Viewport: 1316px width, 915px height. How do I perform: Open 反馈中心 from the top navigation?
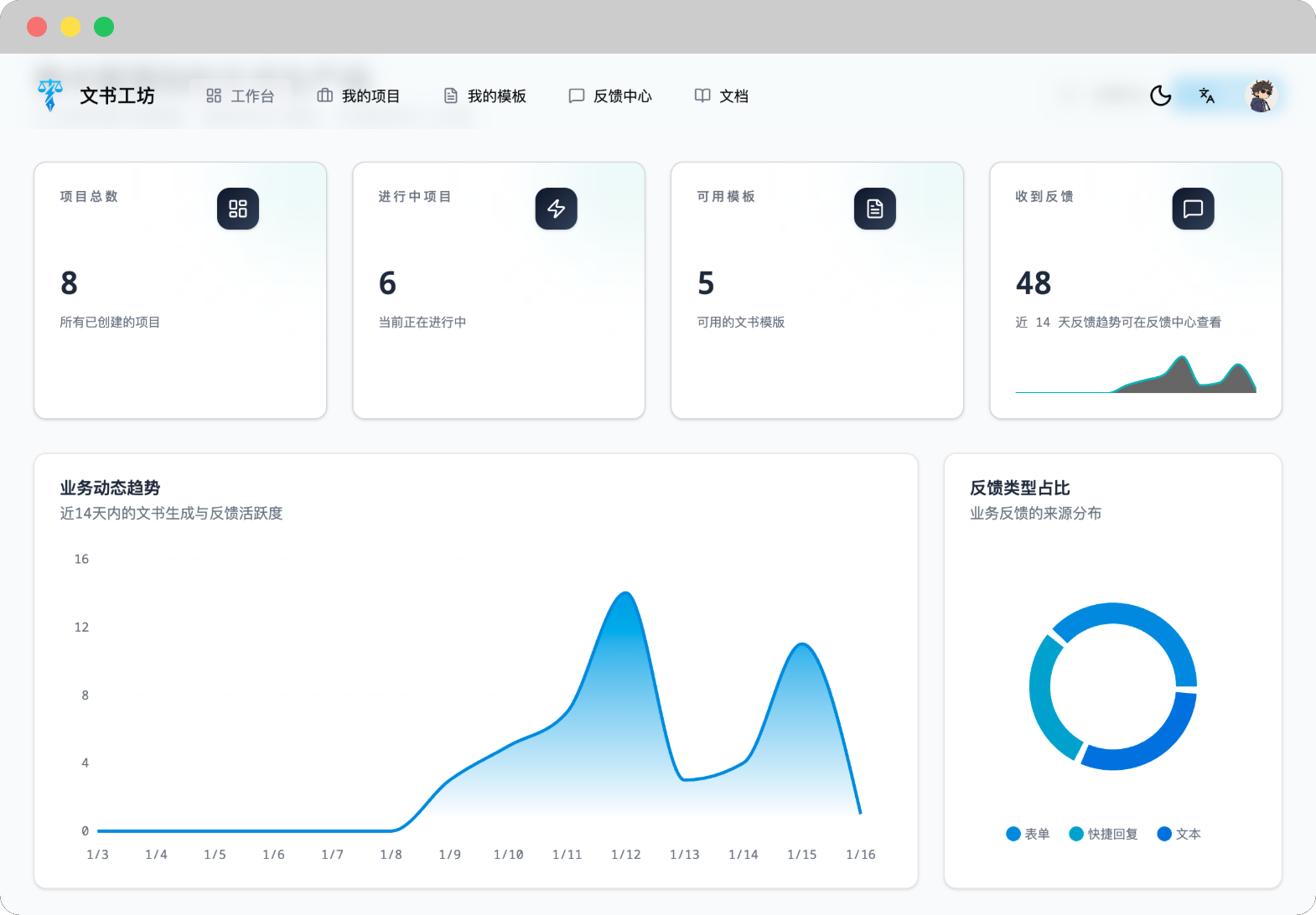coord(610,96)
